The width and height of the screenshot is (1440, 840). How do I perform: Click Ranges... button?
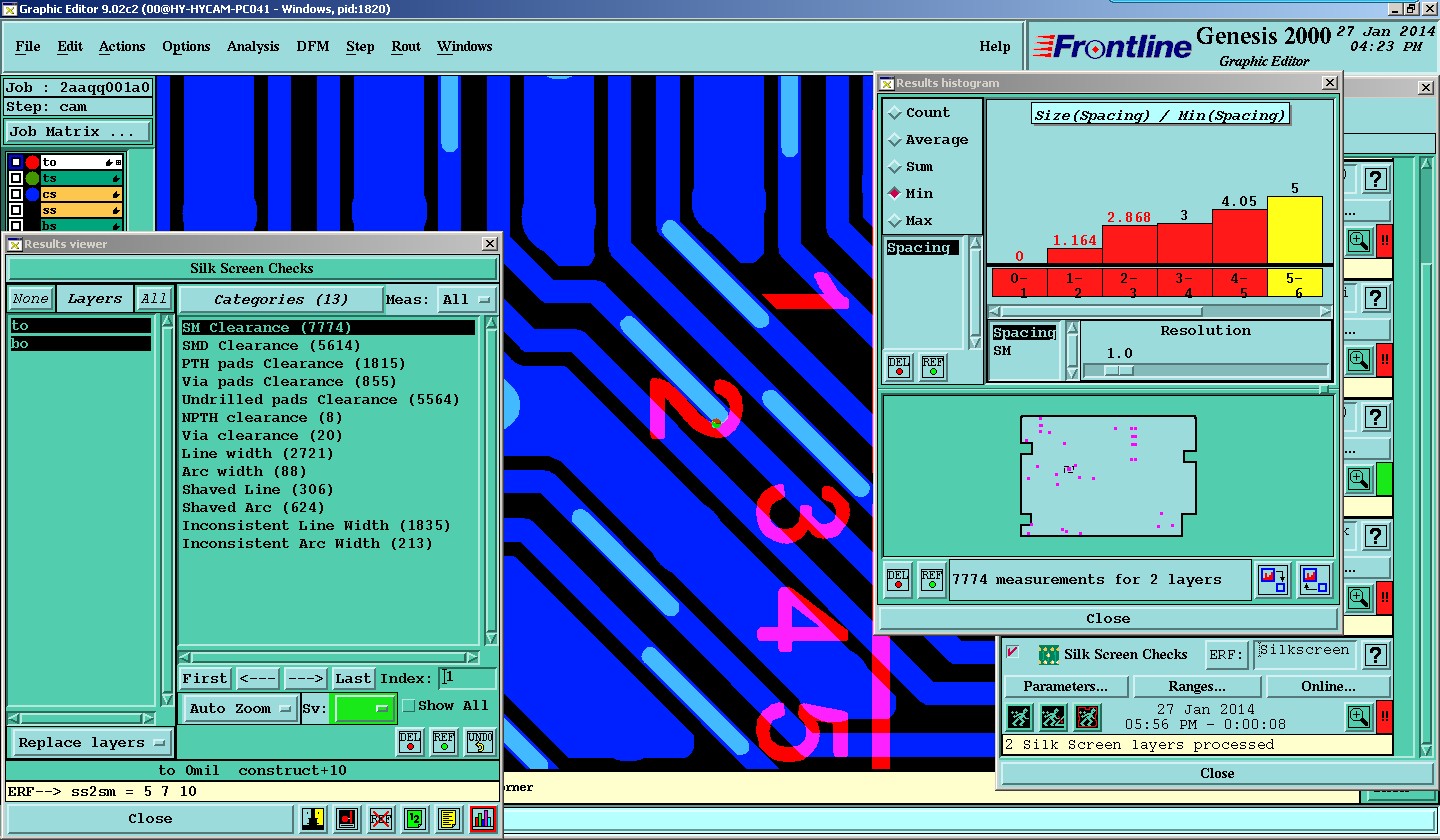point(1197,687)
